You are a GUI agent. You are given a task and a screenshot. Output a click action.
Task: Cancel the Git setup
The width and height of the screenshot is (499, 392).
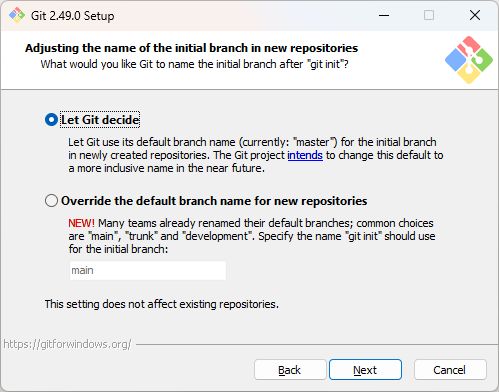tap(450, 370)
